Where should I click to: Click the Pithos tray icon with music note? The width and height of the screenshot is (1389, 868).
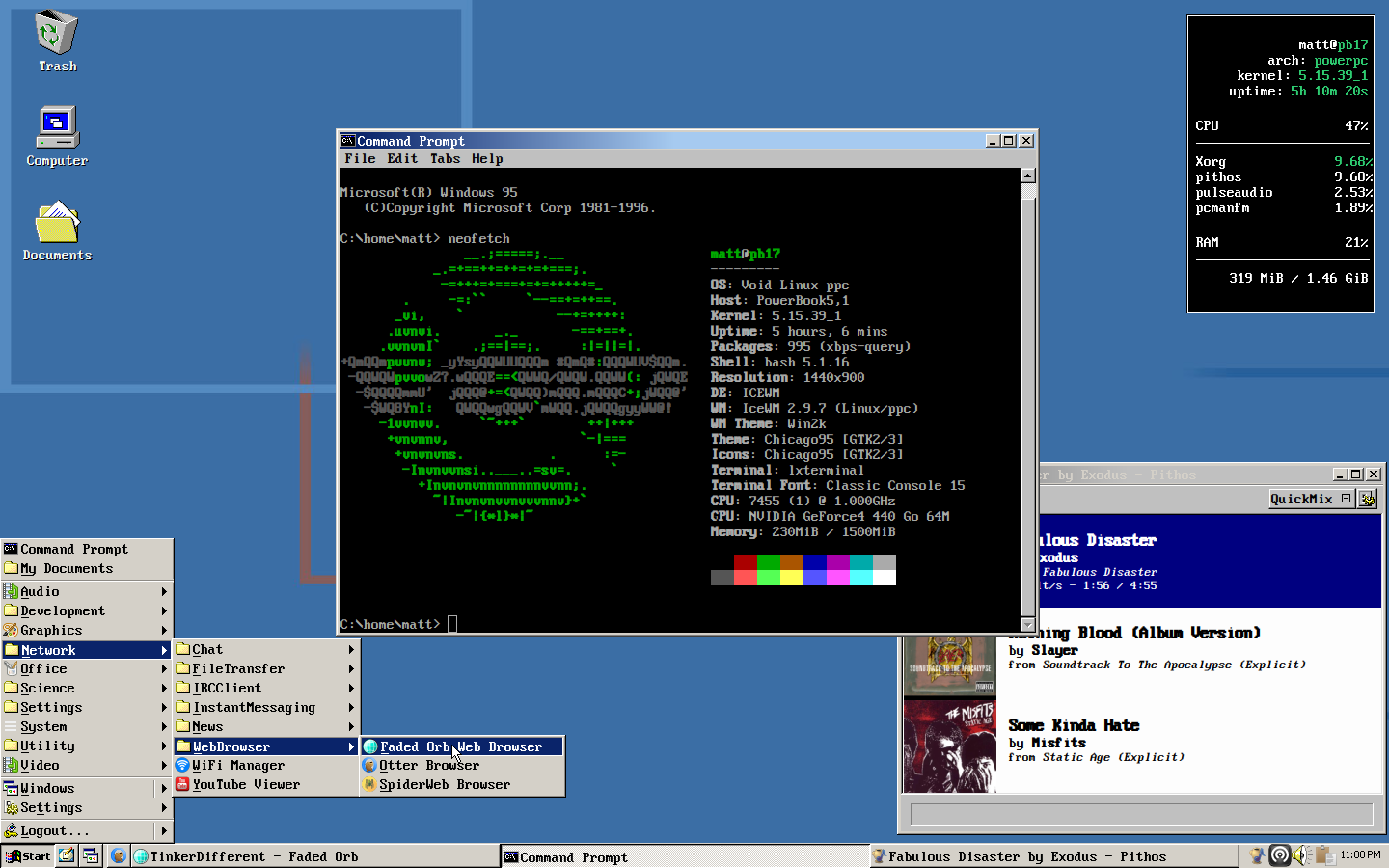coord(1257,855)
